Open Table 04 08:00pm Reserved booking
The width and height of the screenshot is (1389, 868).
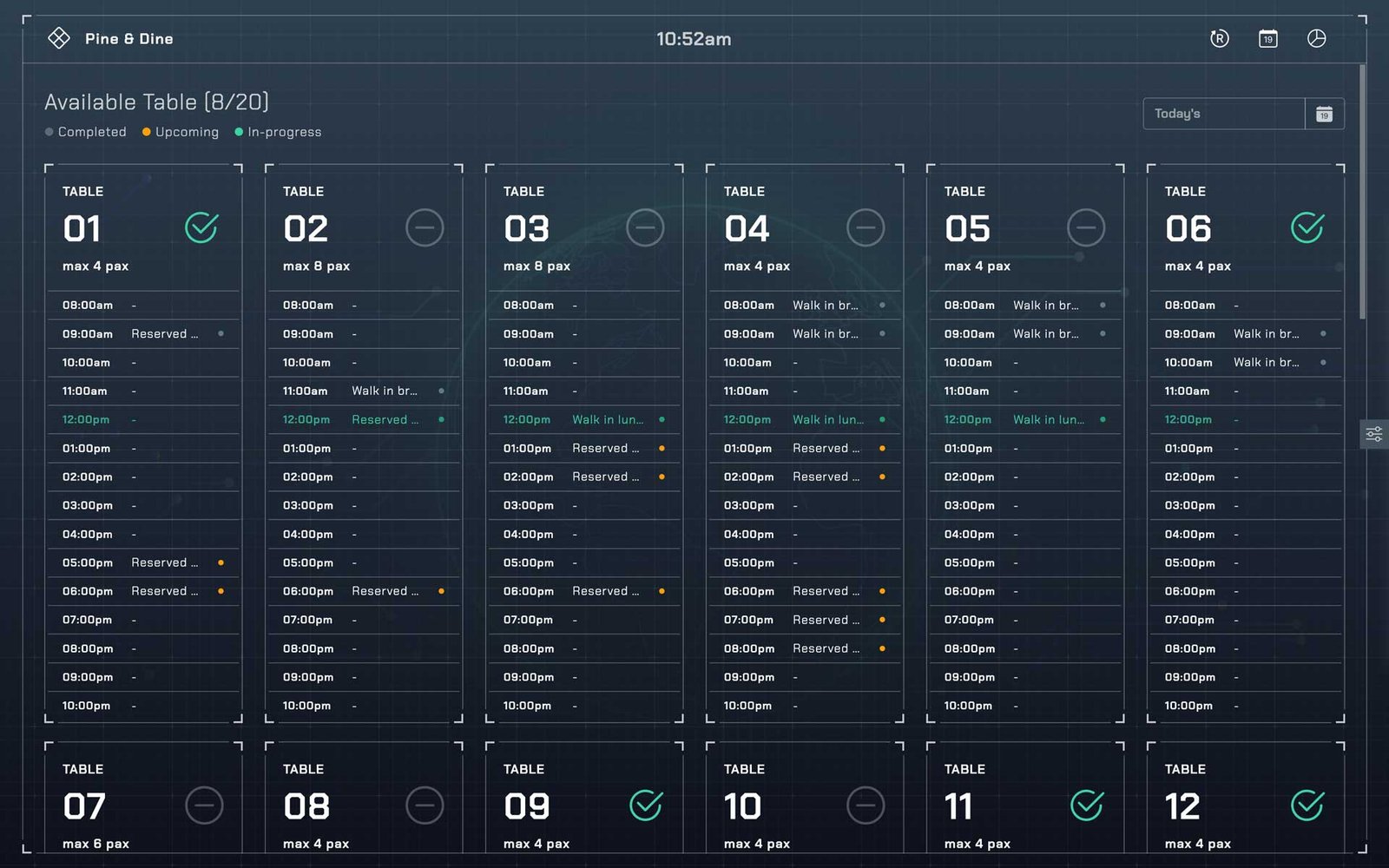(x=826, y=648)
